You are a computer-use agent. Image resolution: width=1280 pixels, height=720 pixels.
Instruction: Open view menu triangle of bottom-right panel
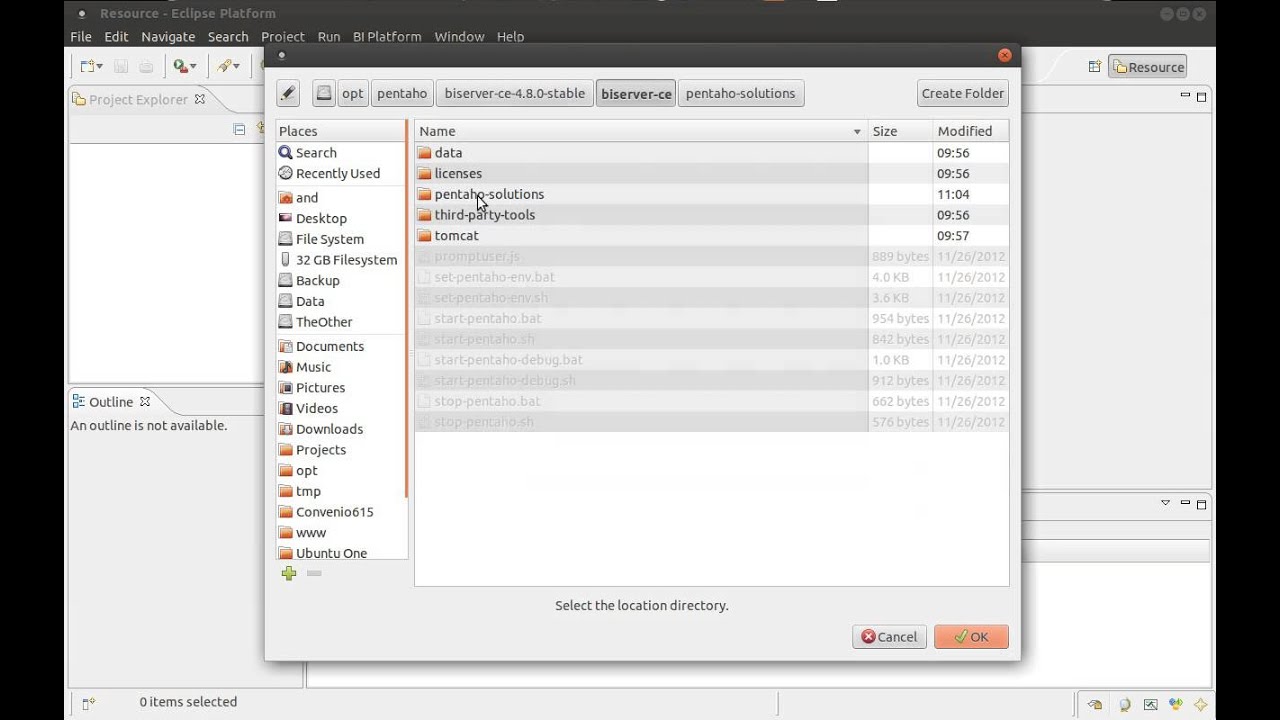point(1165,503)
